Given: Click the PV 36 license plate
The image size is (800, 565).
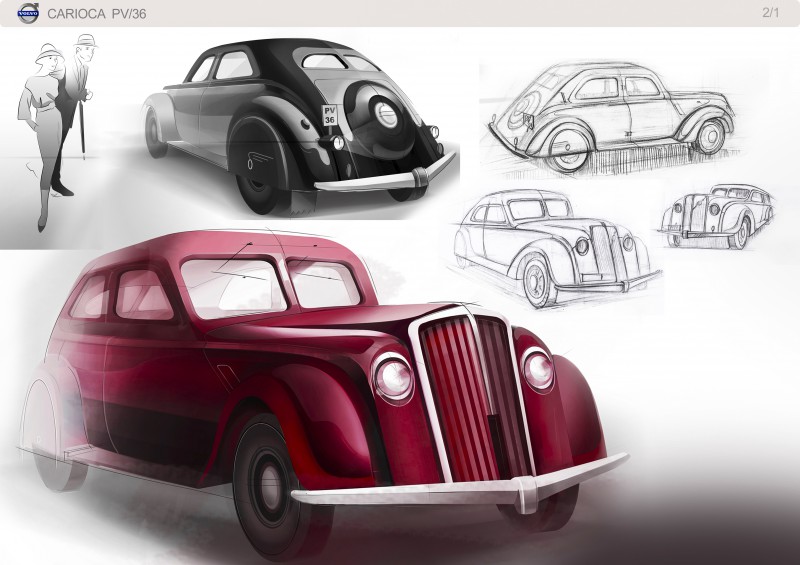Looking at the screenshot, I should point(330,115).
